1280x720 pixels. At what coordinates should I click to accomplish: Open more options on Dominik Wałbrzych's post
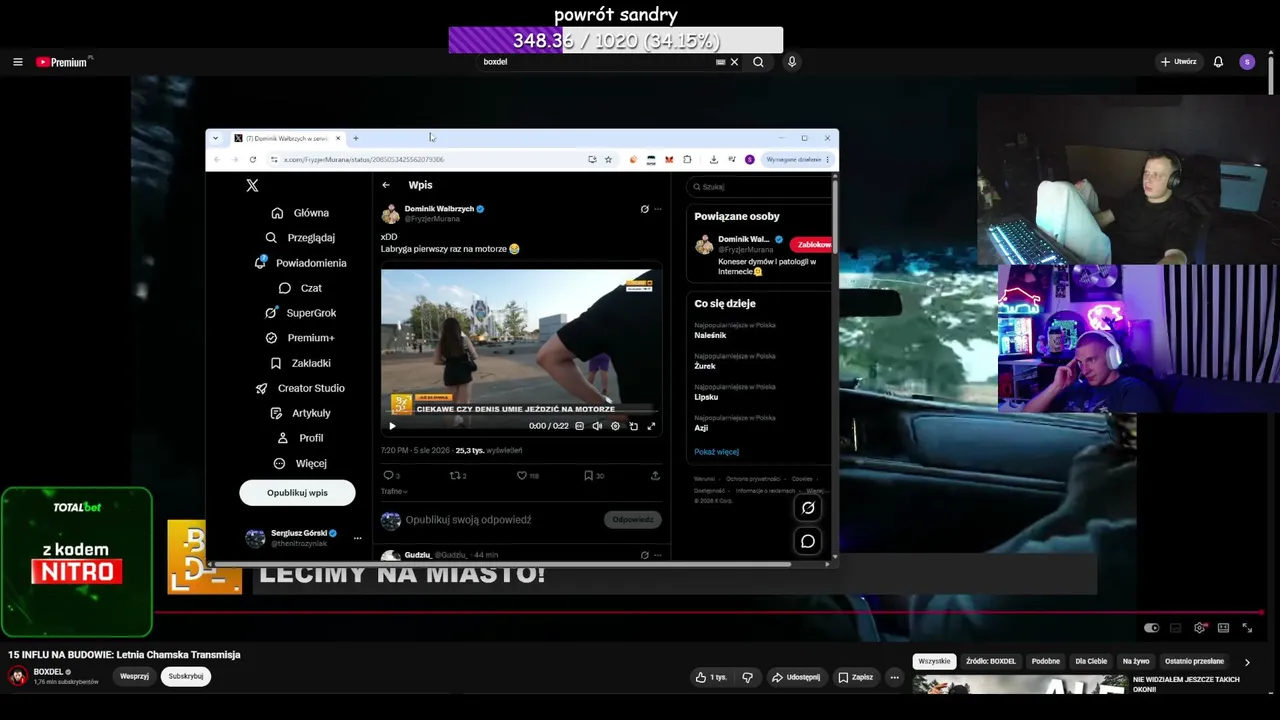point(657,209)
